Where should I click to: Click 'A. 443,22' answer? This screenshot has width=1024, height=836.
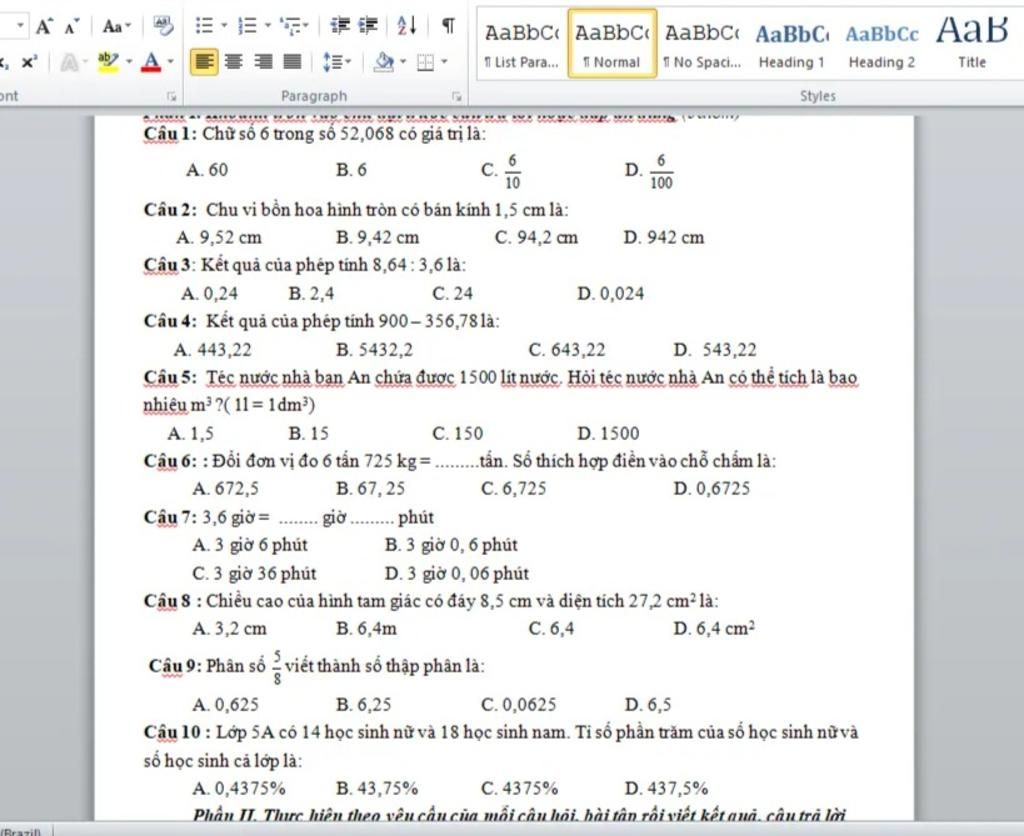click(x=212, y=350)
